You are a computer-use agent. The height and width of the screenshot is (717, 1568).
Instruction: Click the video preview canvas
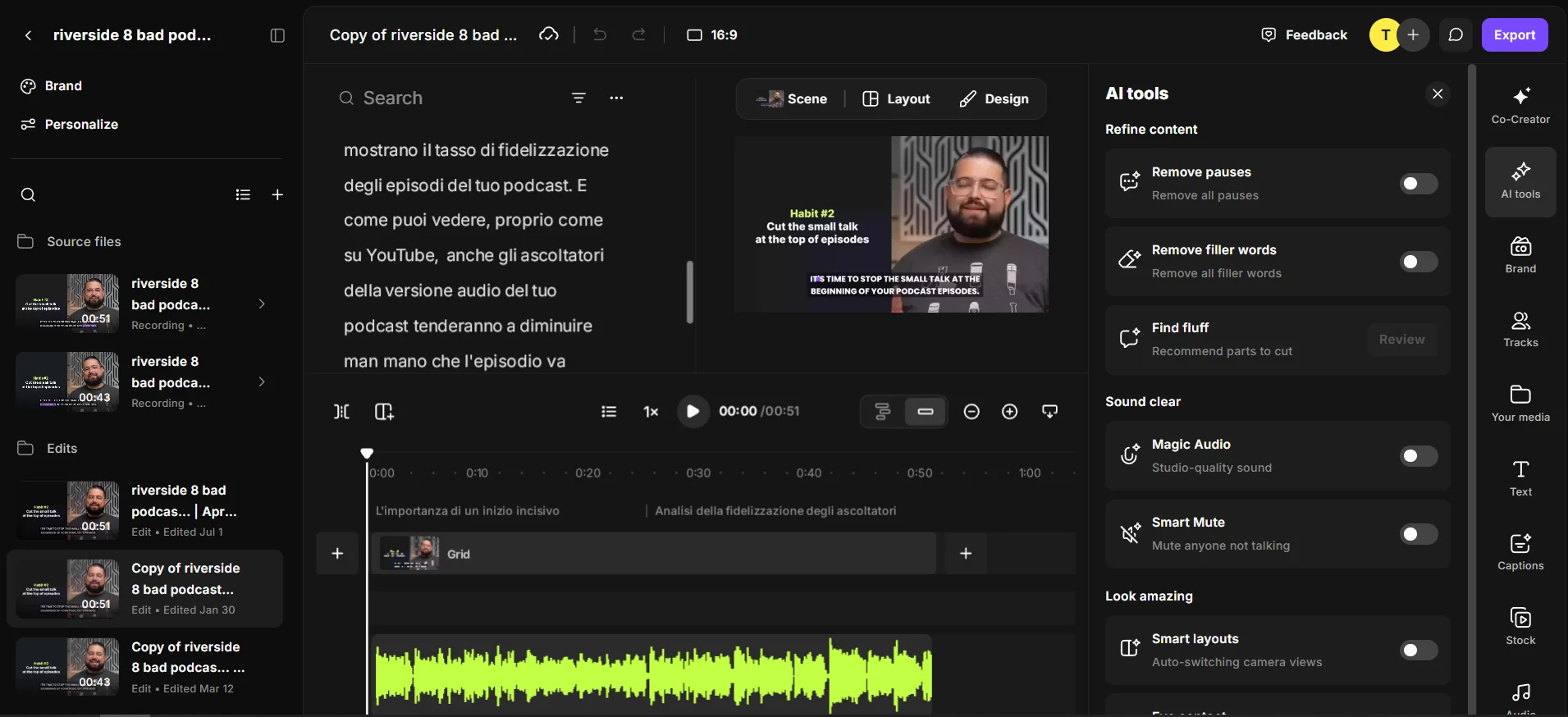pyautogui.click(x=892, y=224)
